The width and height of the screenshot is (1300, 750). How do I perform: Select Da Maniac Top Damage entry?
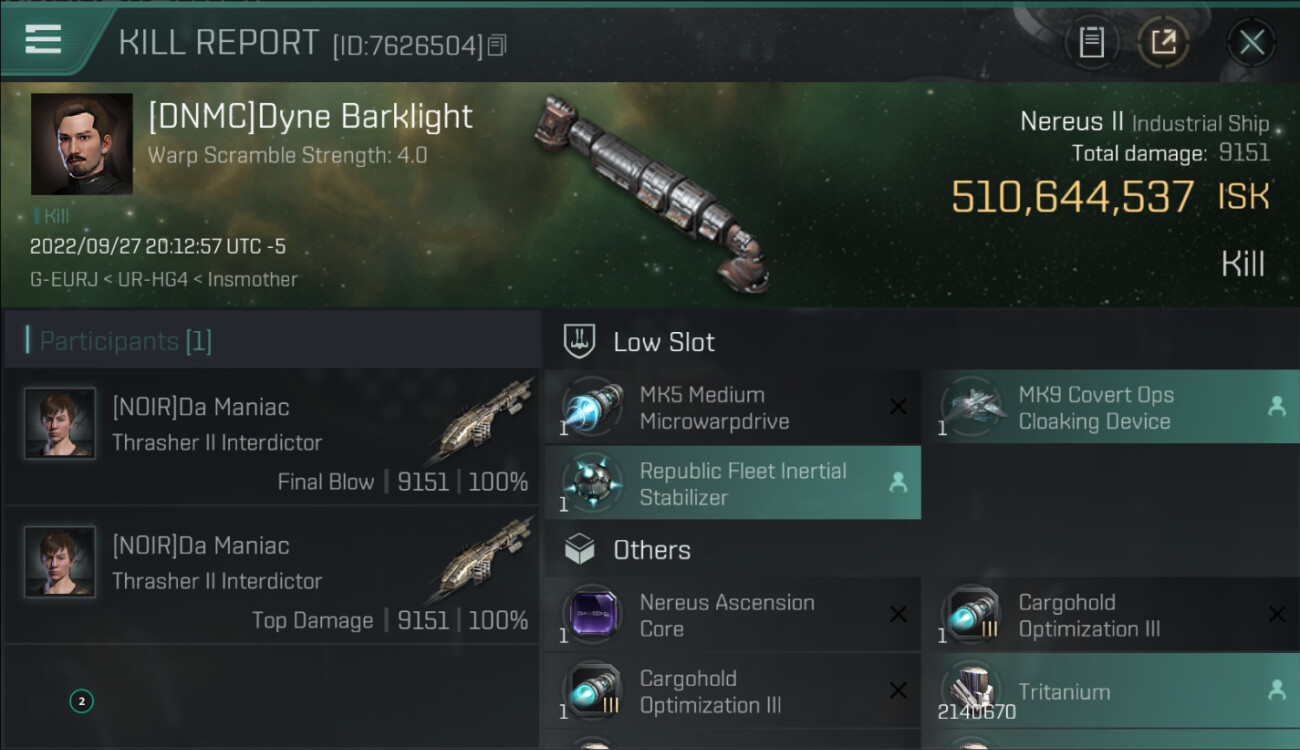pos(272,578)
